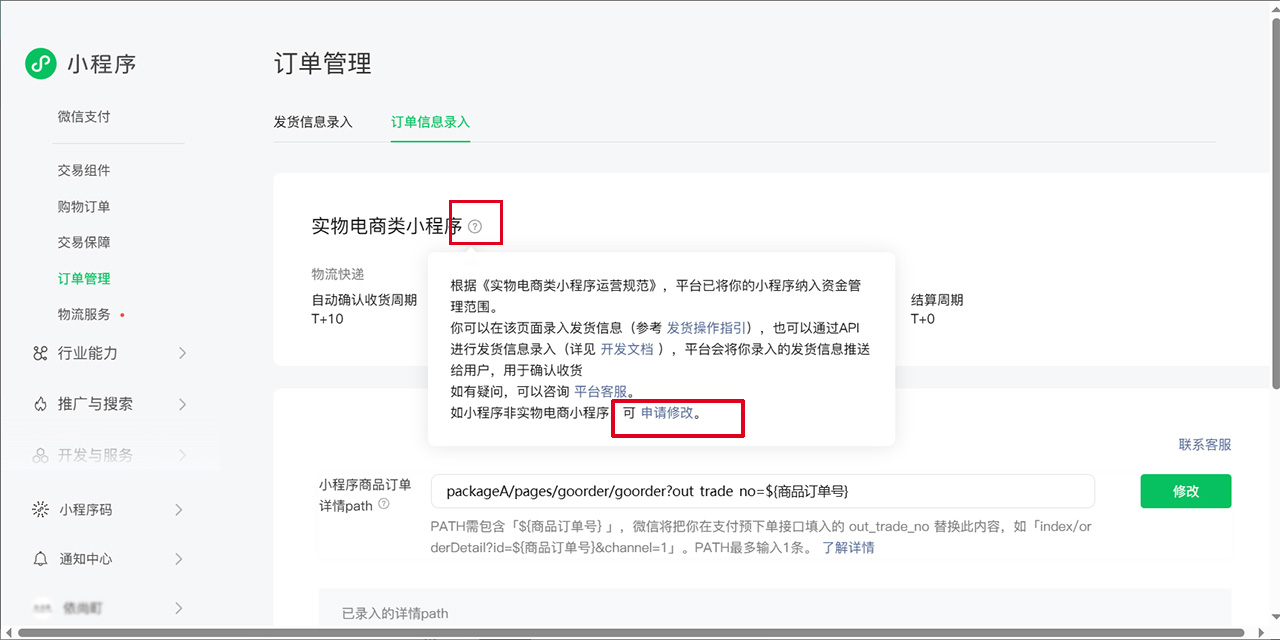The width and height of the screenshot is (1280, 640).
Task: Click the horizontal scrollbar at page bottom
Action: pos(630,632)
